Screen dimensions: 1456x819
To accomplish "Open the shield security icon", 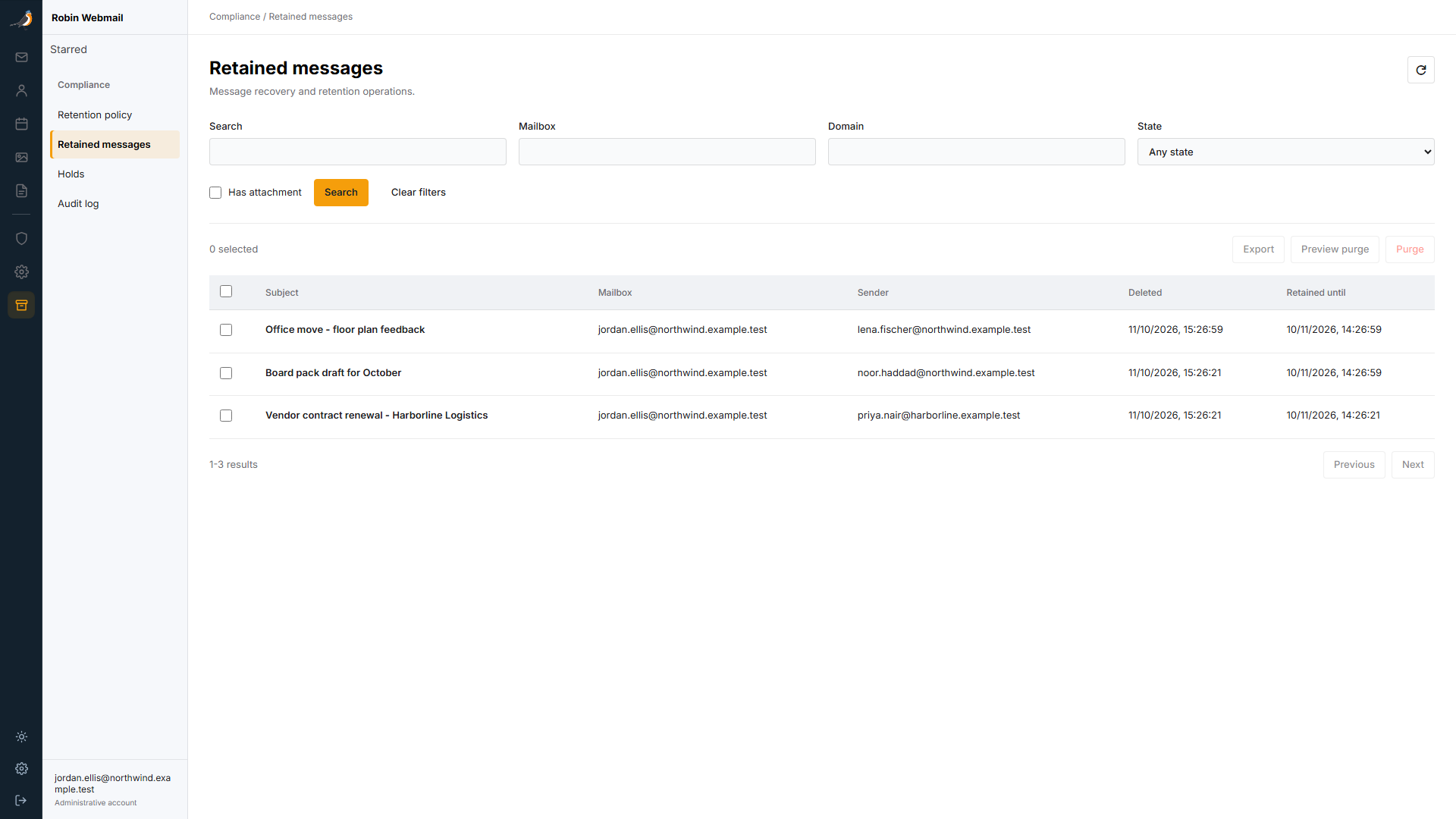I will [x=21, y=238].
